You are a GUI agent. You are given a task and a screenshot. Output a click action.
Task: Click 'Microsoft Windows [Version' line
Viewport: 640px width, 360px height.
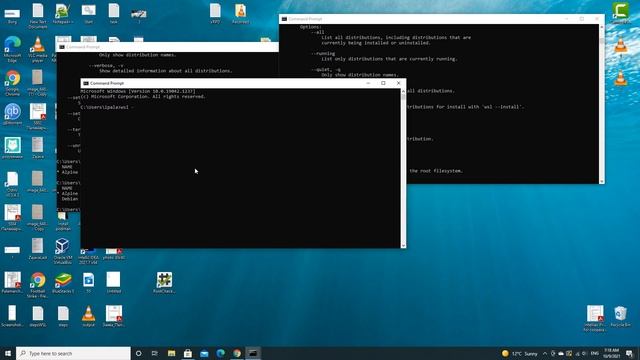[x=138, y=91]
